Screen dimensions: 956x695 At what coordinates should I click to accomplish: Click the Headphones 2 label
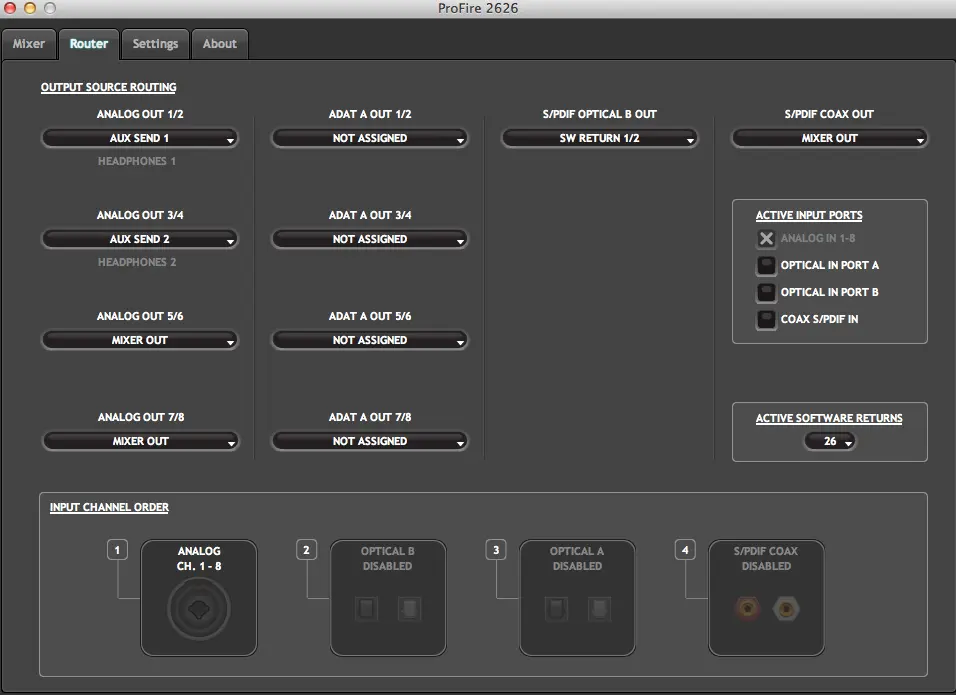click(137, 262)
